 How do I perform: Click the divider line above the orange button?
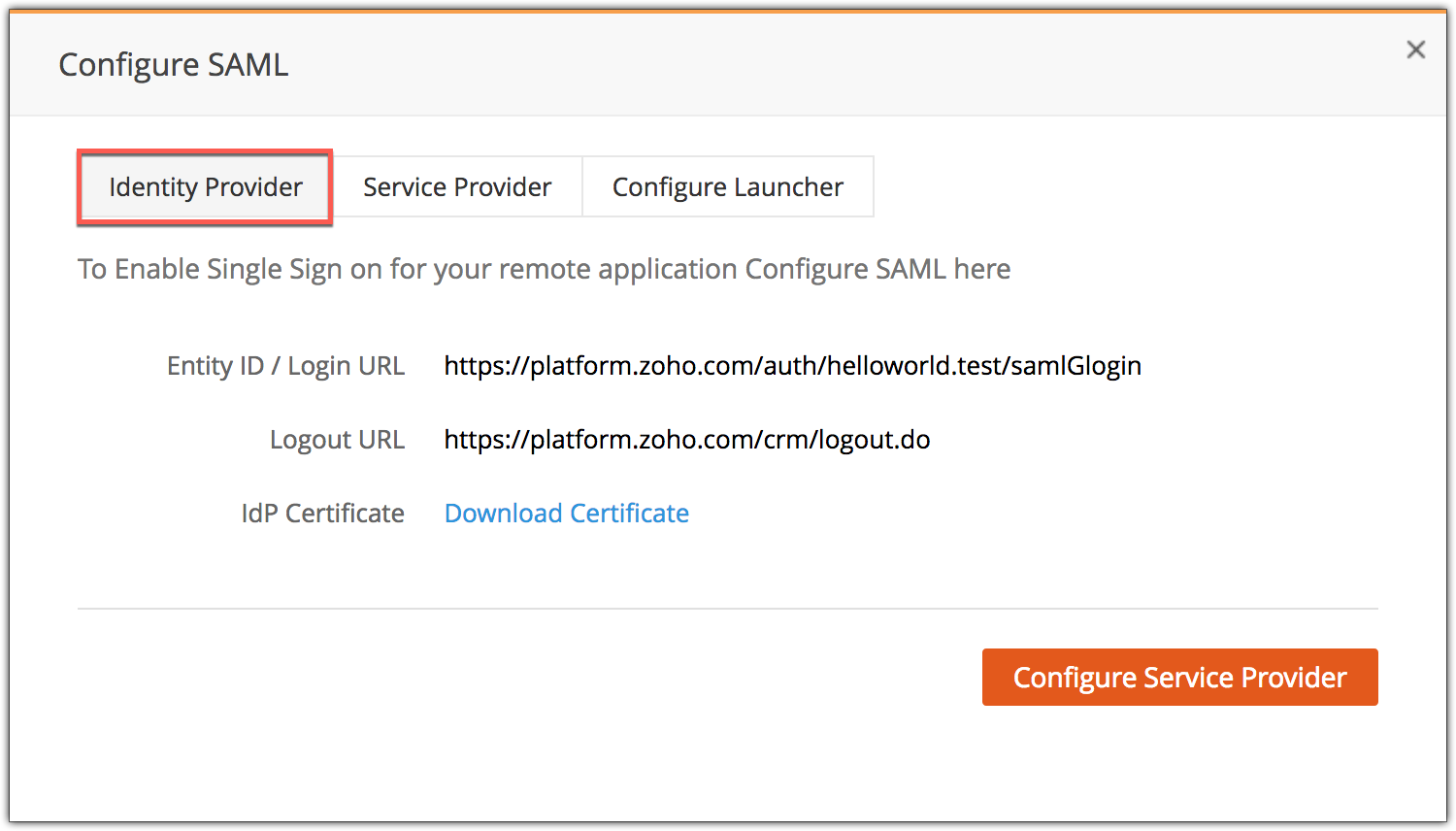(x=727, y=609)
